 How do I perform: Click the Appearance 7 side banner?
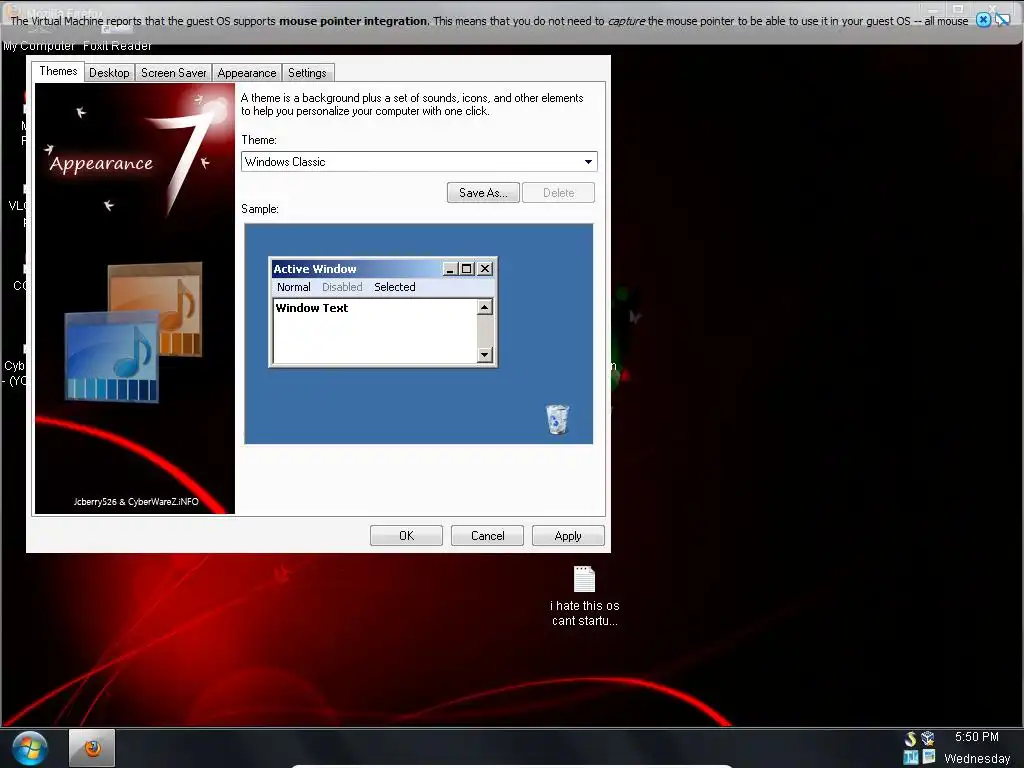135,298
